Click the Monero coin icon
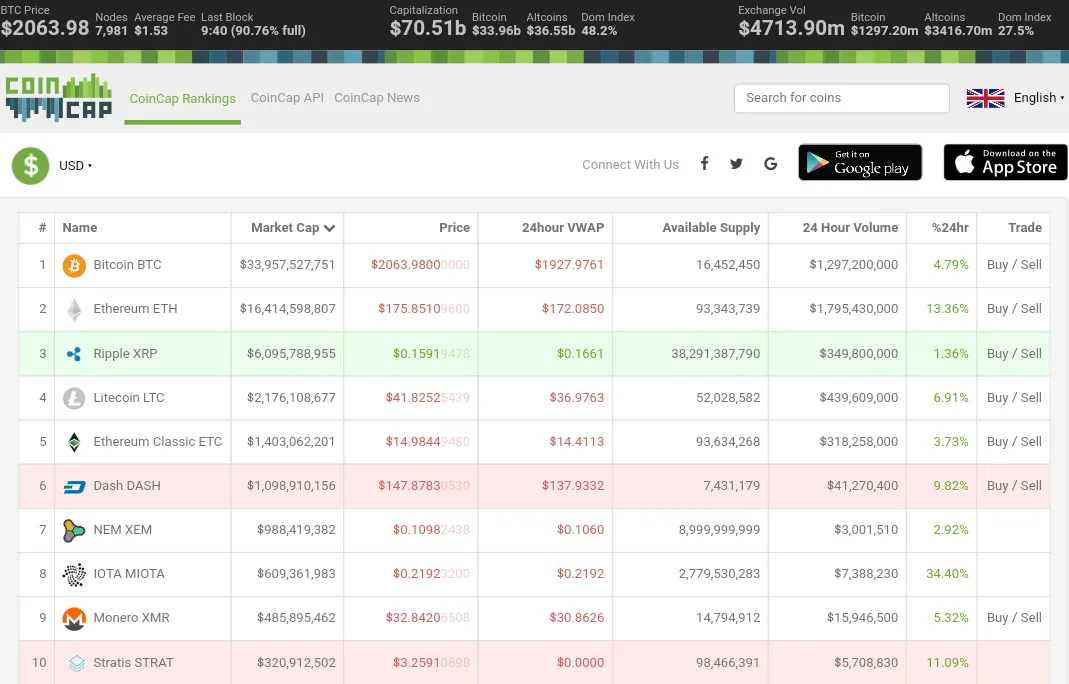This screenshot has height=684, width=1069. pos(74,619)
